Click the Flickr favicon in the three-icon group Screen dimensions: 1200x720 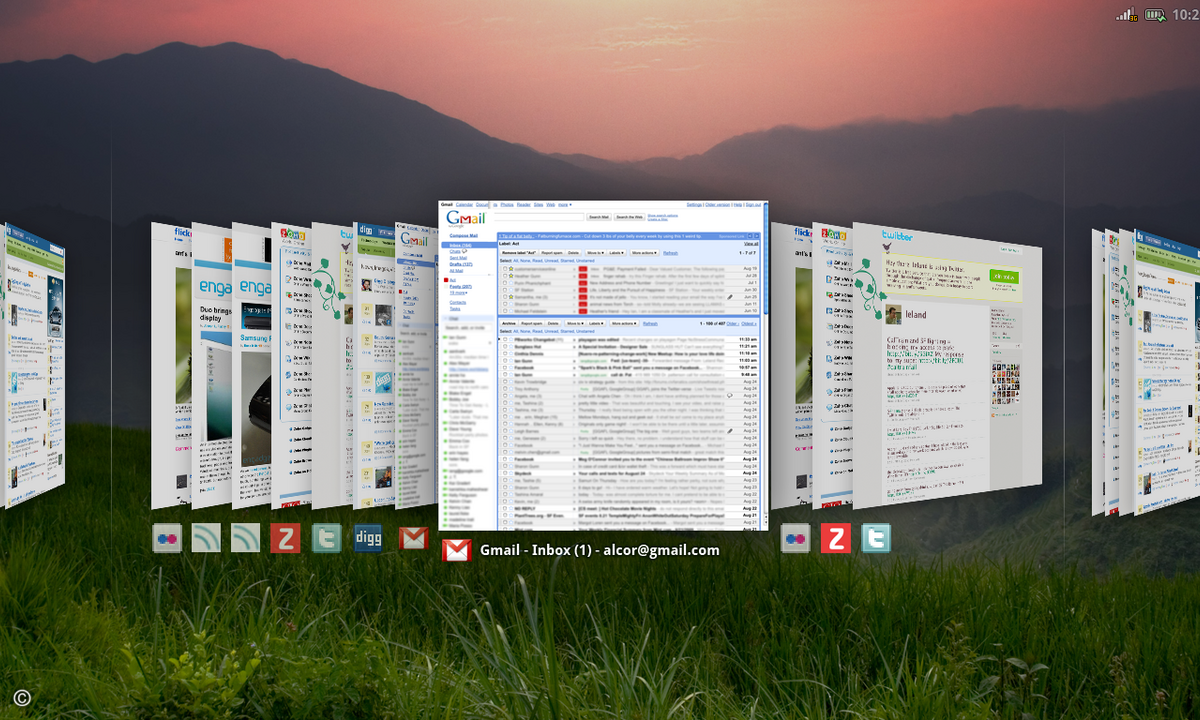[x=796, y=539]
